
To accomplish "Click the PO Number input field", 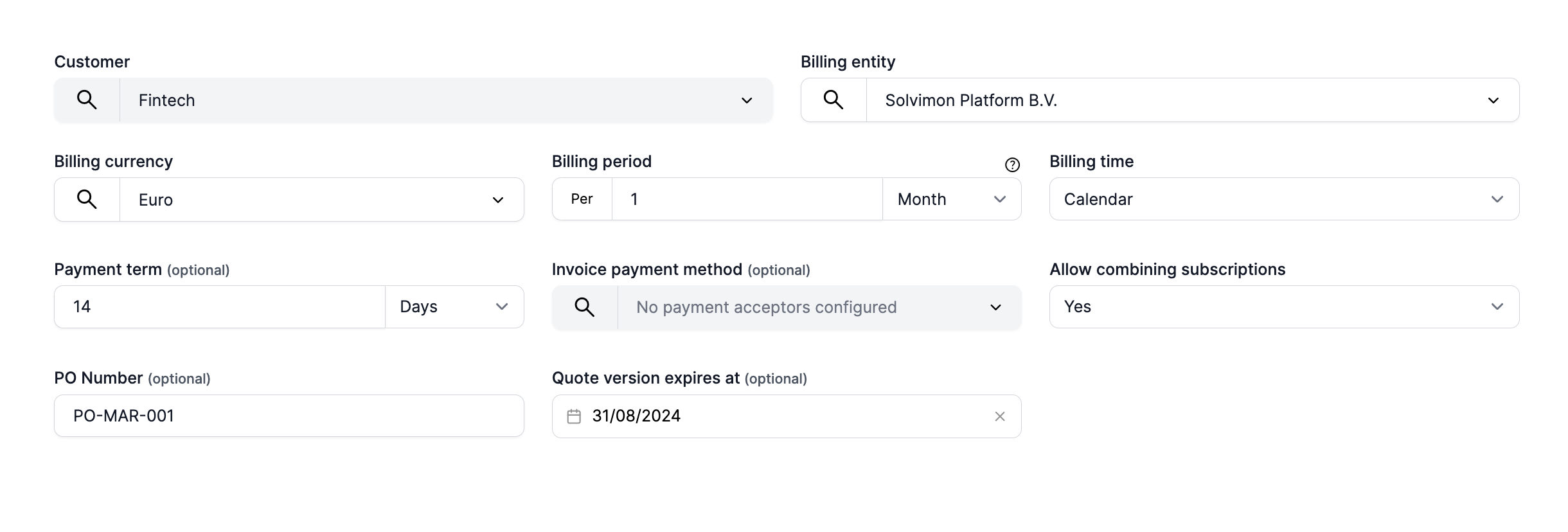I will click(289, 416).
